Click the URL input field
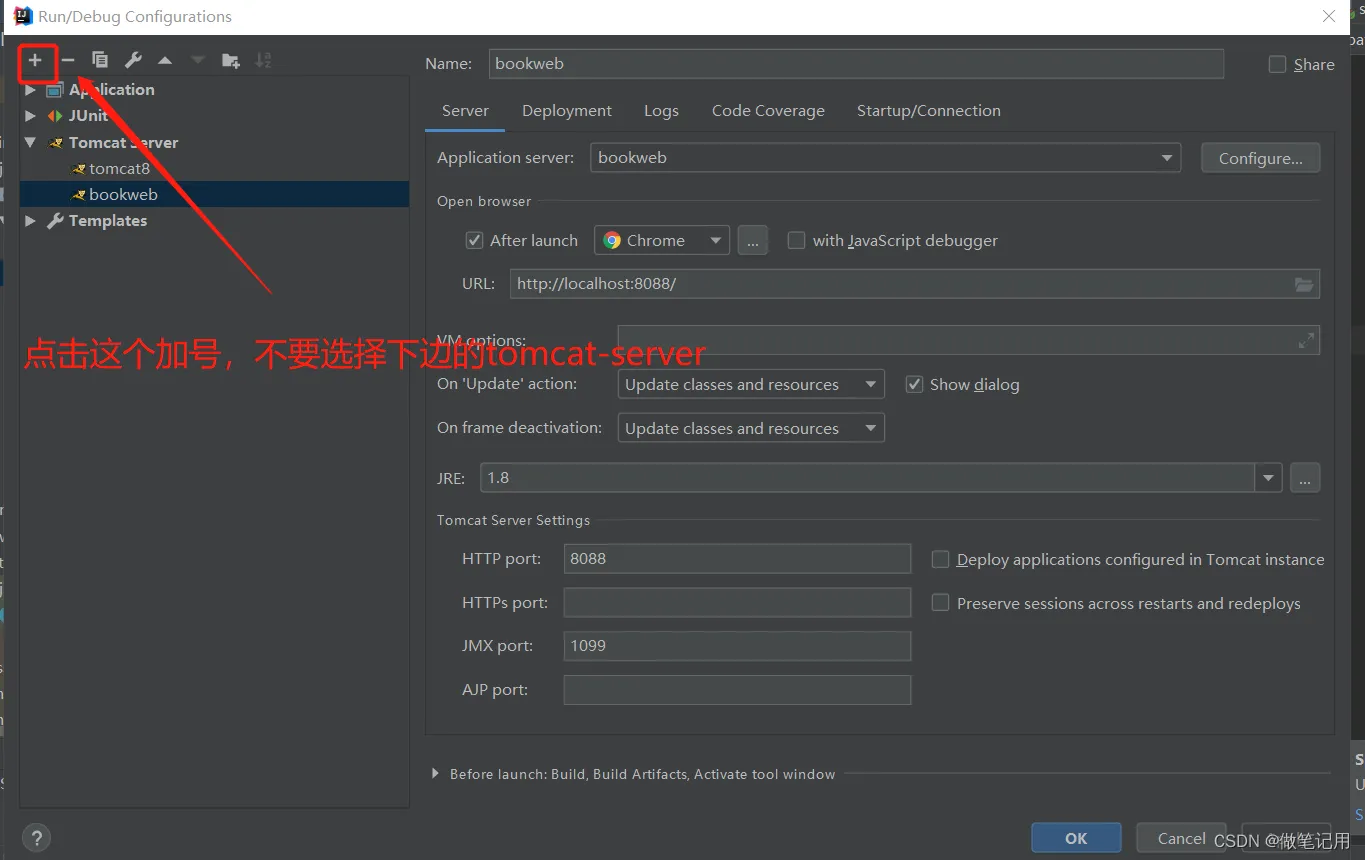Image resolution: width=1365 pixels, height=860 pixels. click(915, 284)
